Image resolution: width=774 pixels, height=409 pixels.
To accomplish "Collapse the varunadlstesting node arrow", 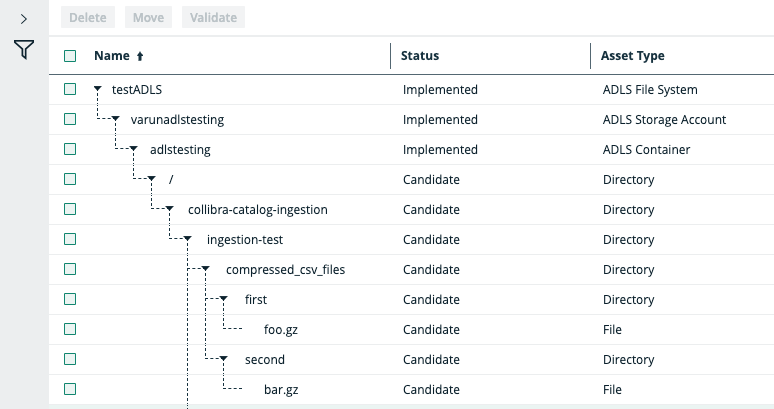I will 116,119.
